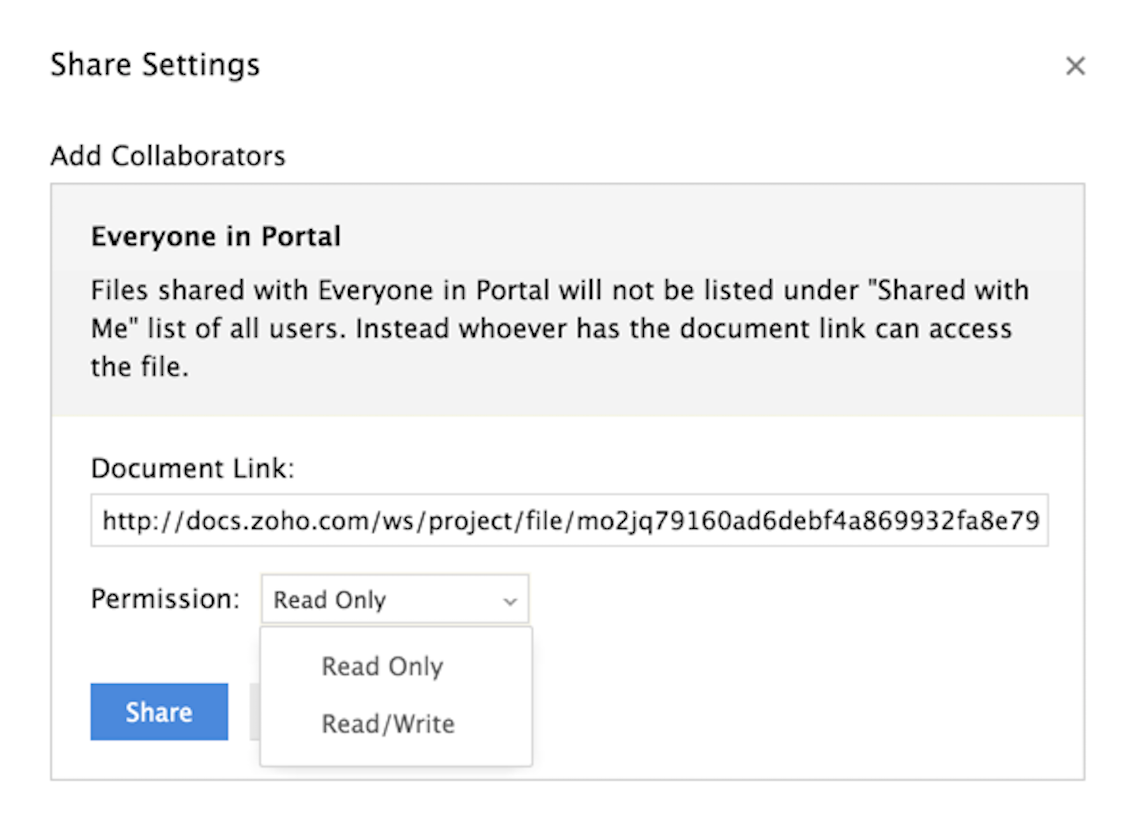This screenshot has height=832, width=1134.
Task: Click the Permission dropdown chevron arrow
Action: pyautogui.click(x=510, y=601)
